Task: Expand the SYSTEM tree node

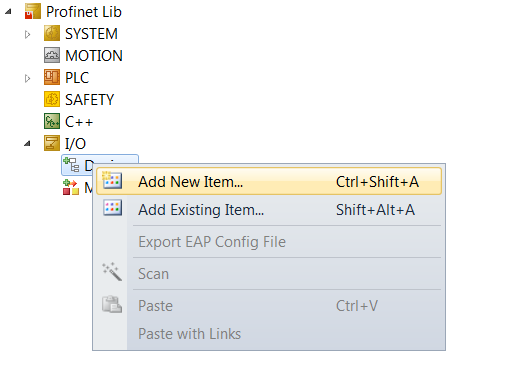Action: pyautogui.click(x=28, y=34)
